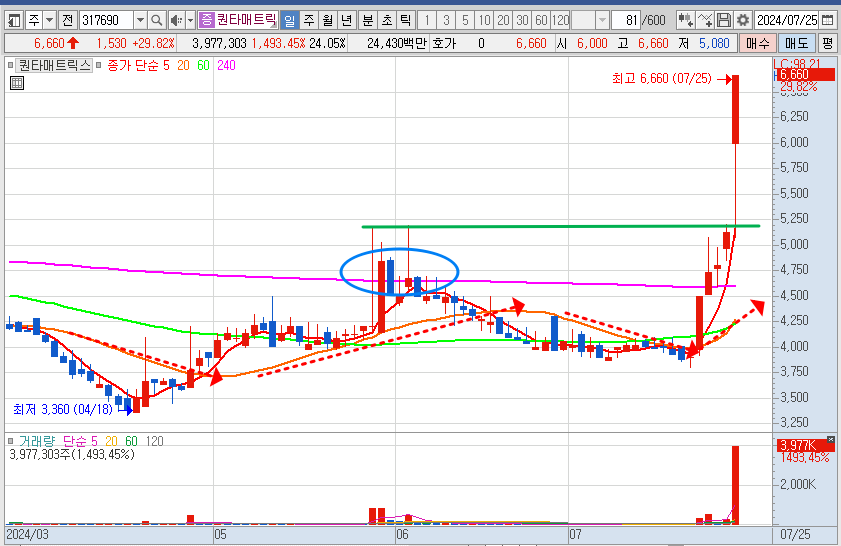Open the 주 market type dropdown arrow
The height and width of the screenshot is (546, 841).
tap(49, 20)
